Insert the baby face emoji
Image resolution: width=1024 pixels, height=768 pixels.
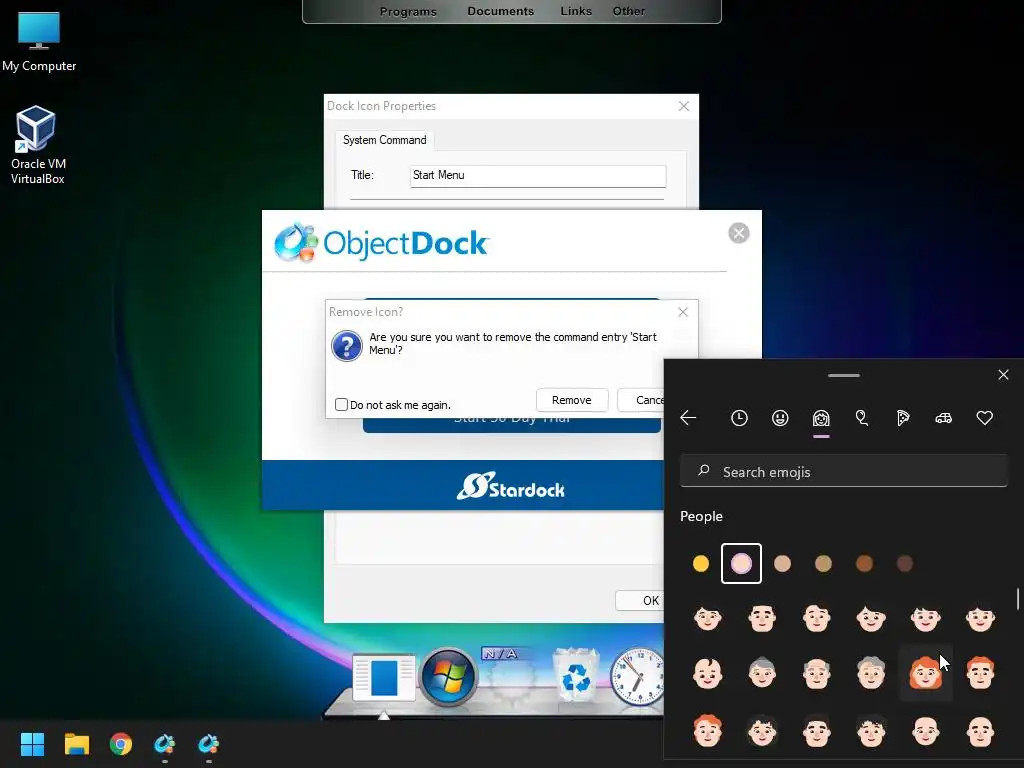707,673
